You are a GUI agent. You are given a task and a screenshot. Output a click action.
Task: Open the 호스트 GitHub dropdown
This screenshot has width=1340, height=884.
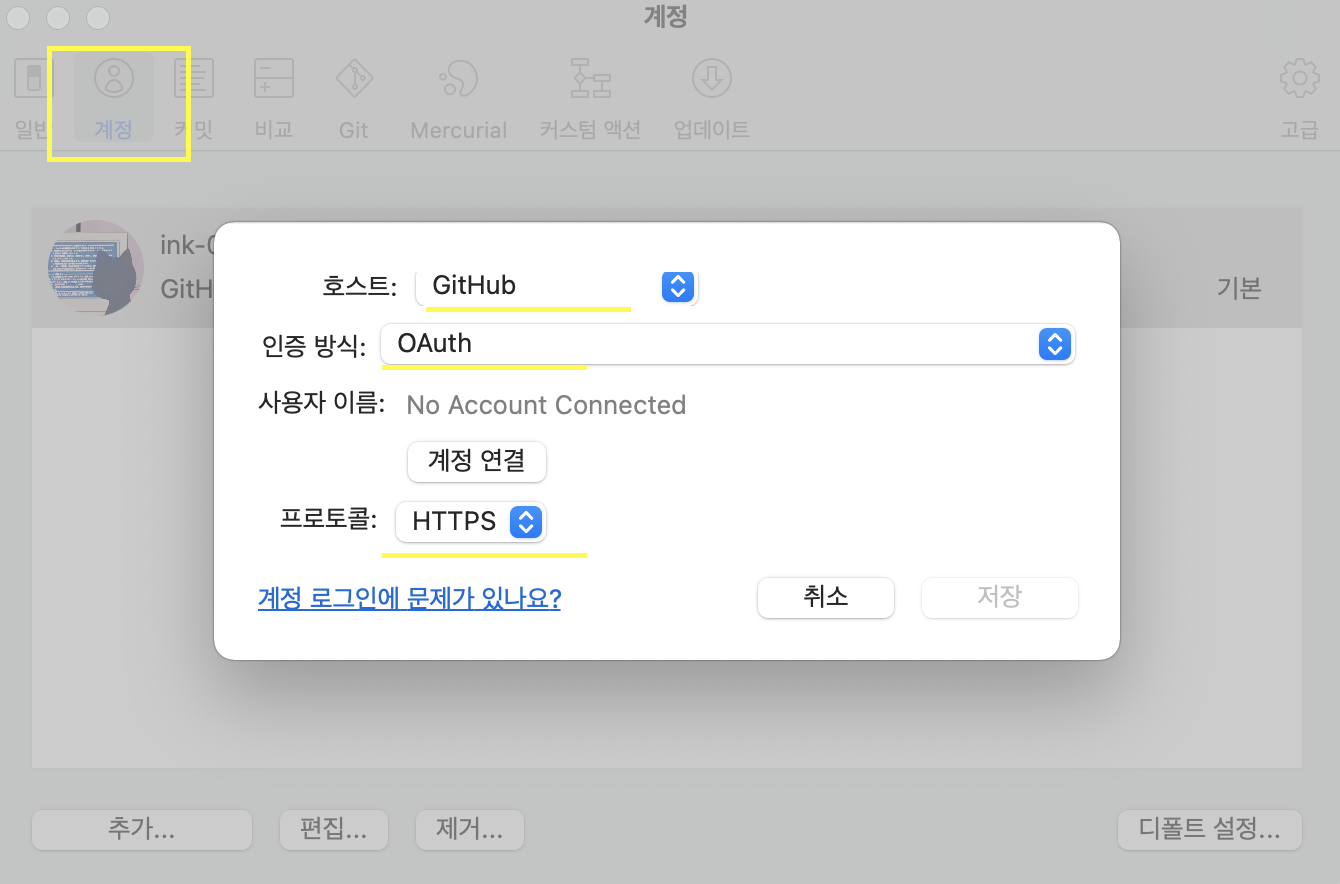point(557,286)
